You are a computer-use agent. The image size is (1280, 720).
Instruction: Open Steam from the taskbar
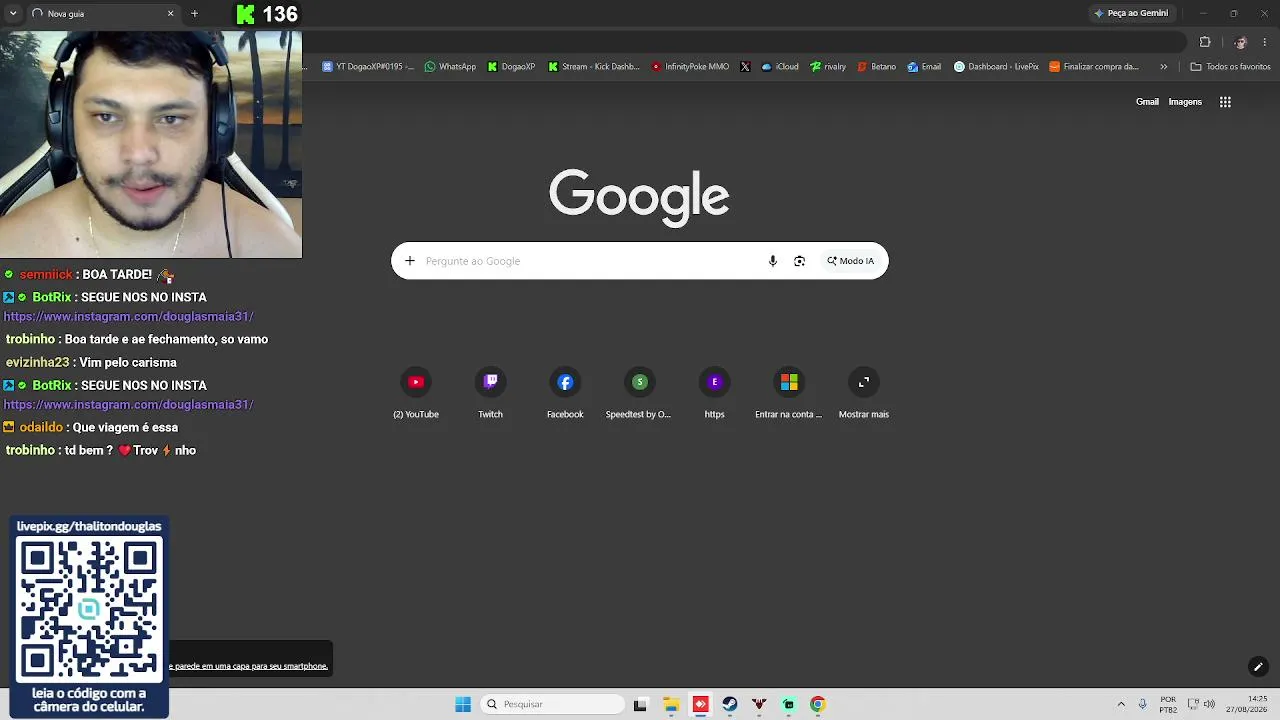pos(730,704)
